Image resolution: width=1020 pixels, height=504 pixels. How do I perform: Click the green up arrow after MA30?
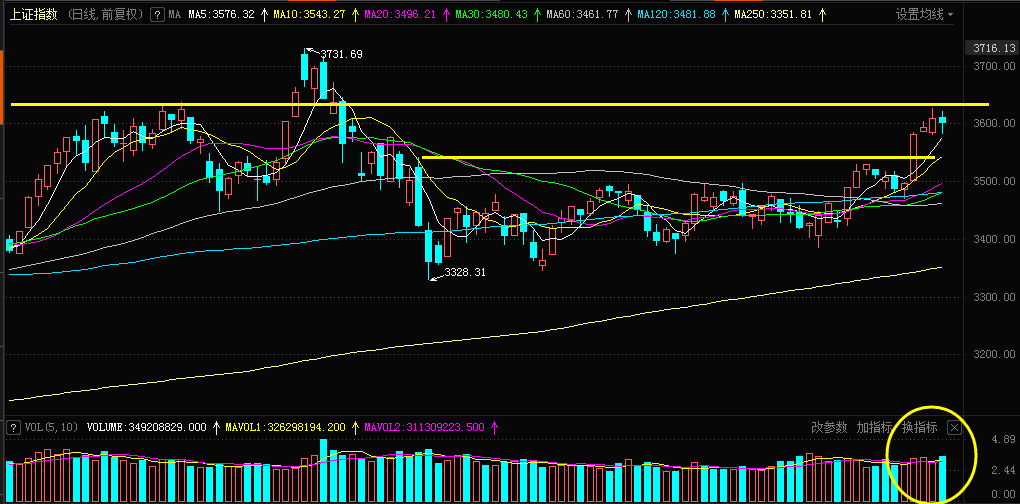[537, 14]
